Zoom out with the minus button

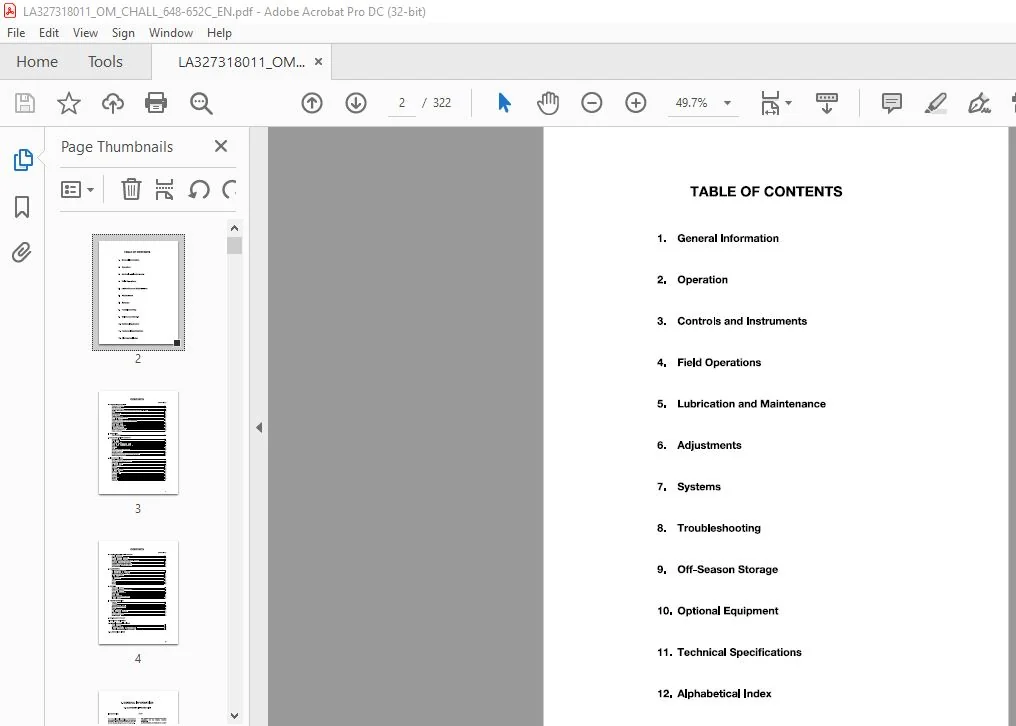pyautogui.click(x=592, y=103)
